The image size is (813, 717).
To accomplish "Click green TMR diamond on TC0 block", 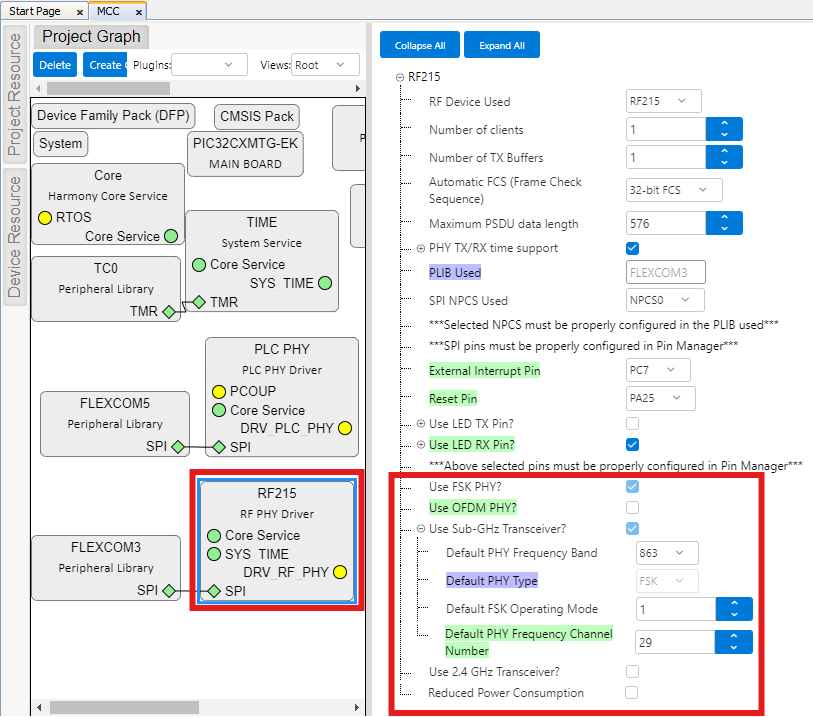I will (x=168, y=312).
